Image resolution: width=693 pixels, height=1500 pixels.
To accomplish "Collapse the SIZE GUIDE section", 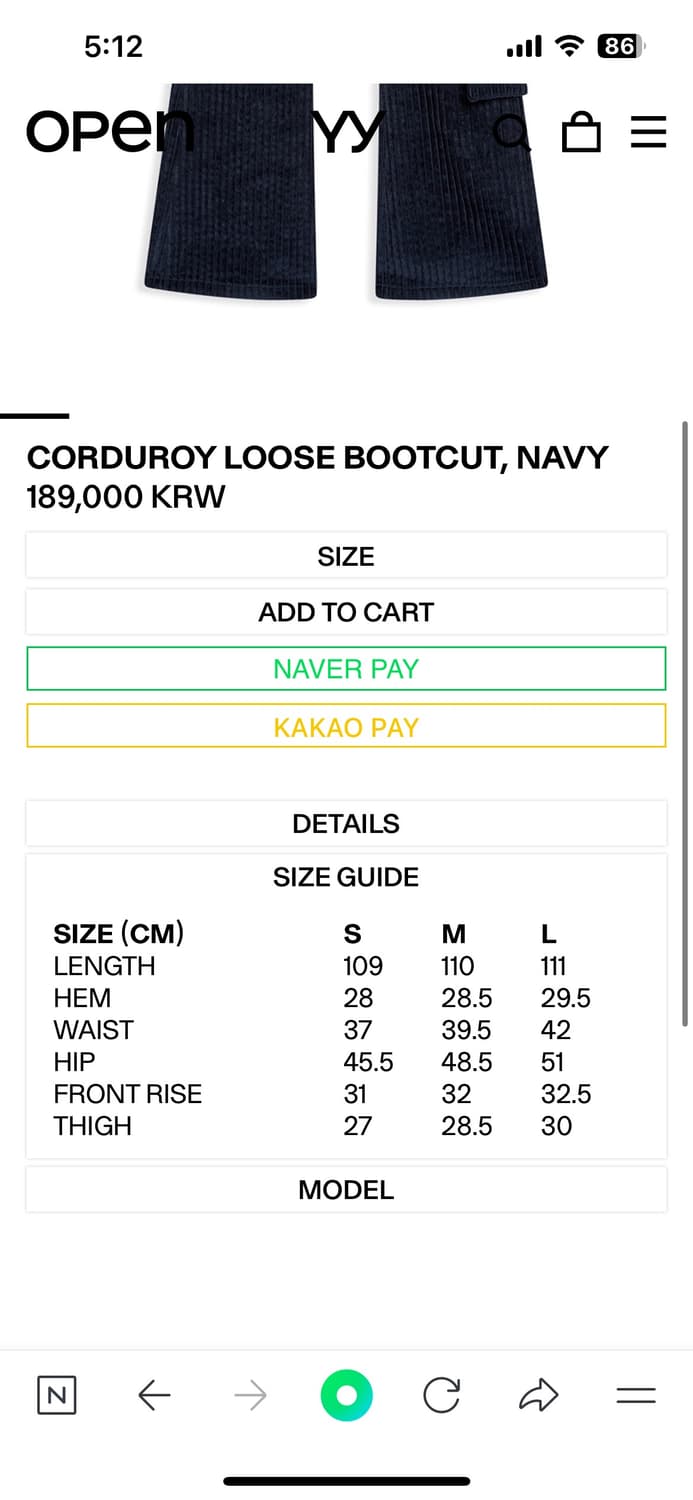I will [346, 877].
